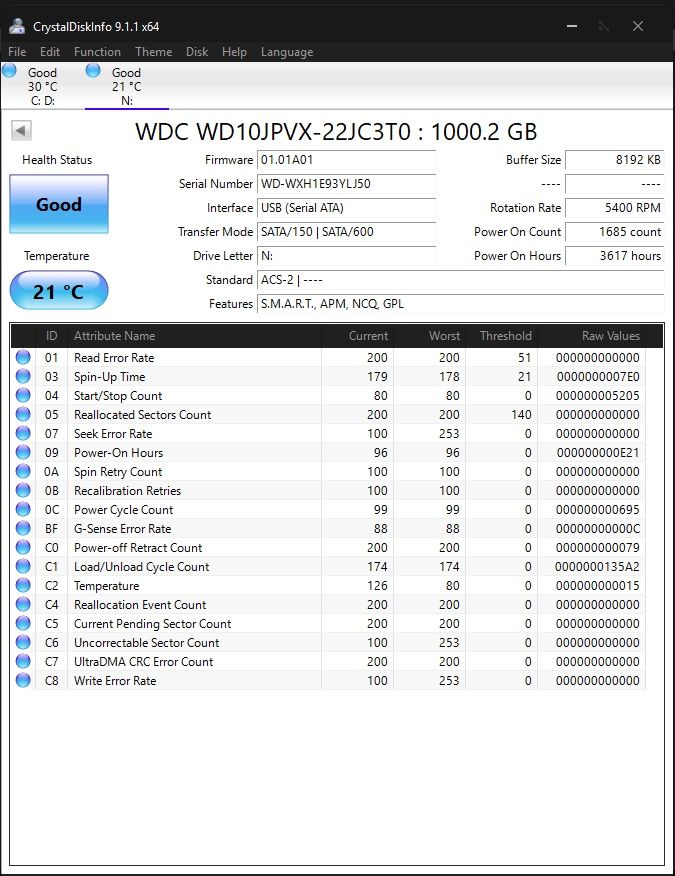Click status orb for Power-off Retract Count
The image size is (675, 876).
(23, 547)
